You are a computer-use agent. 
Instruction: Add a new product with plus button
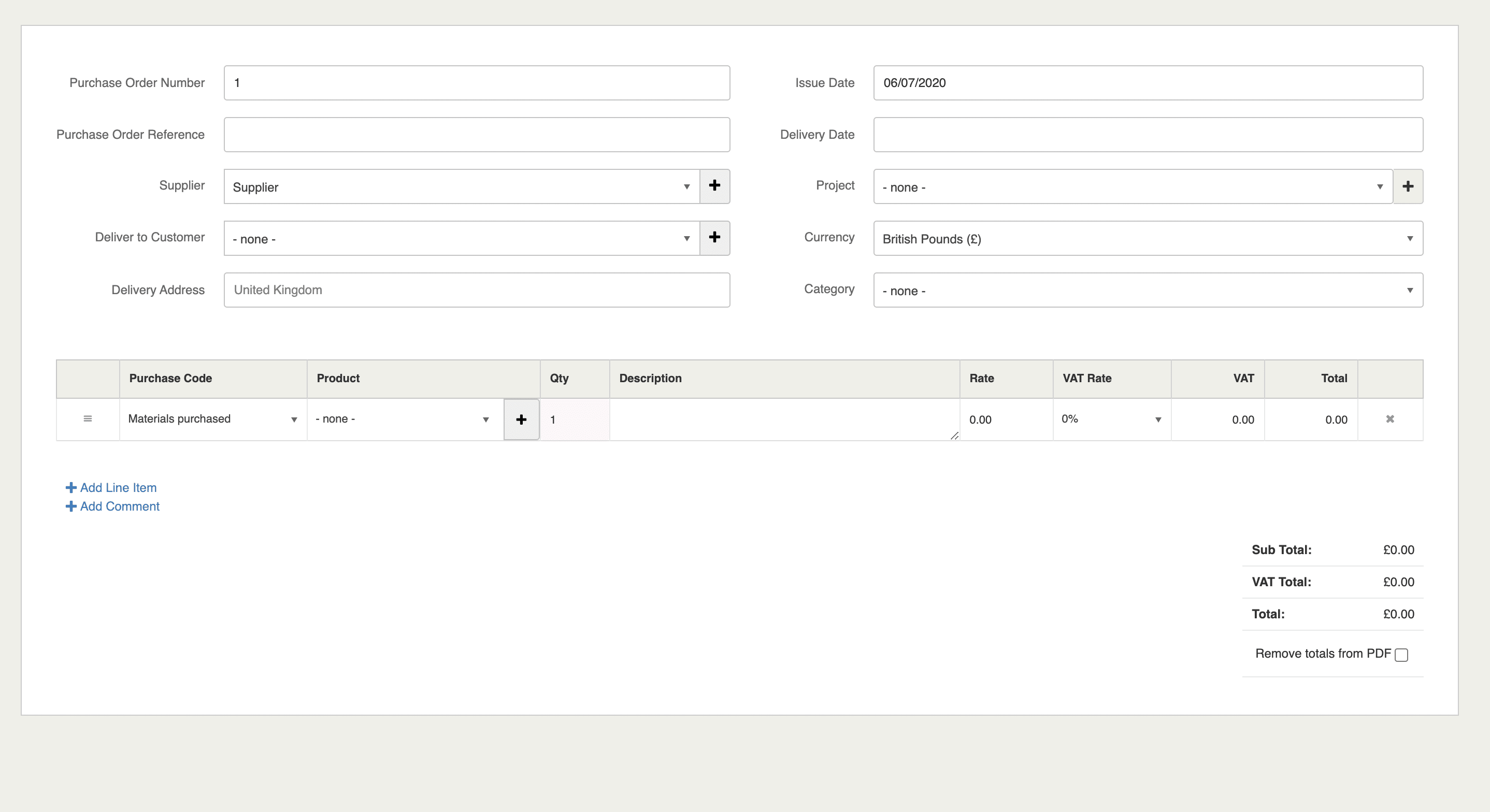click(521, 419)
